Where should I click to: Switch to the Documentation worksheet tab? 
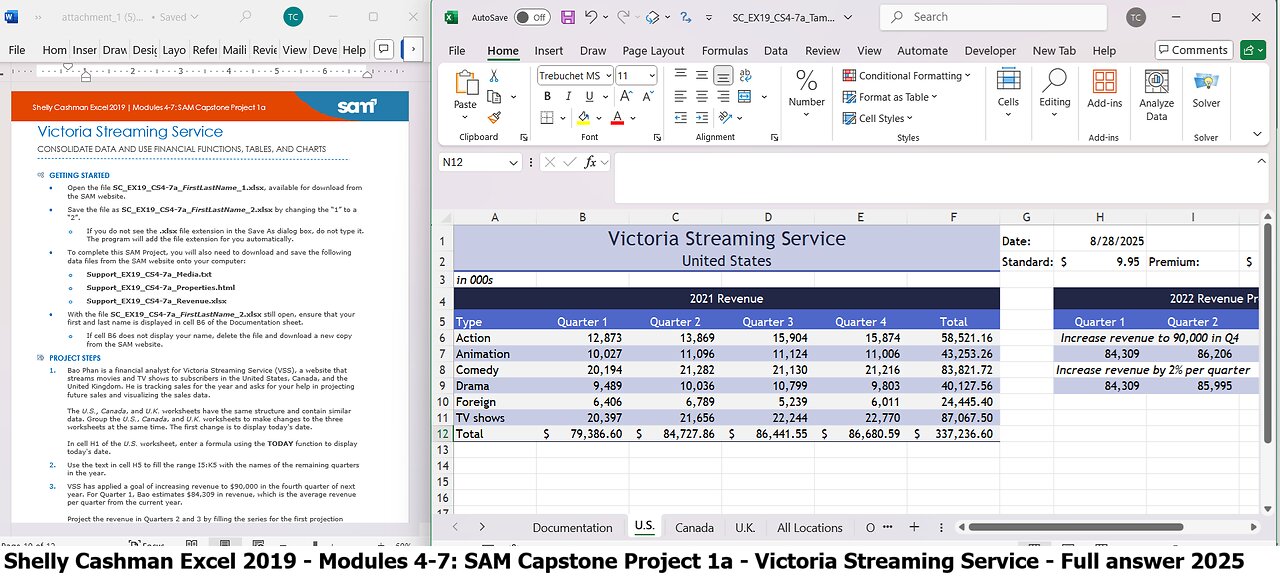click(x=572, y=527)
